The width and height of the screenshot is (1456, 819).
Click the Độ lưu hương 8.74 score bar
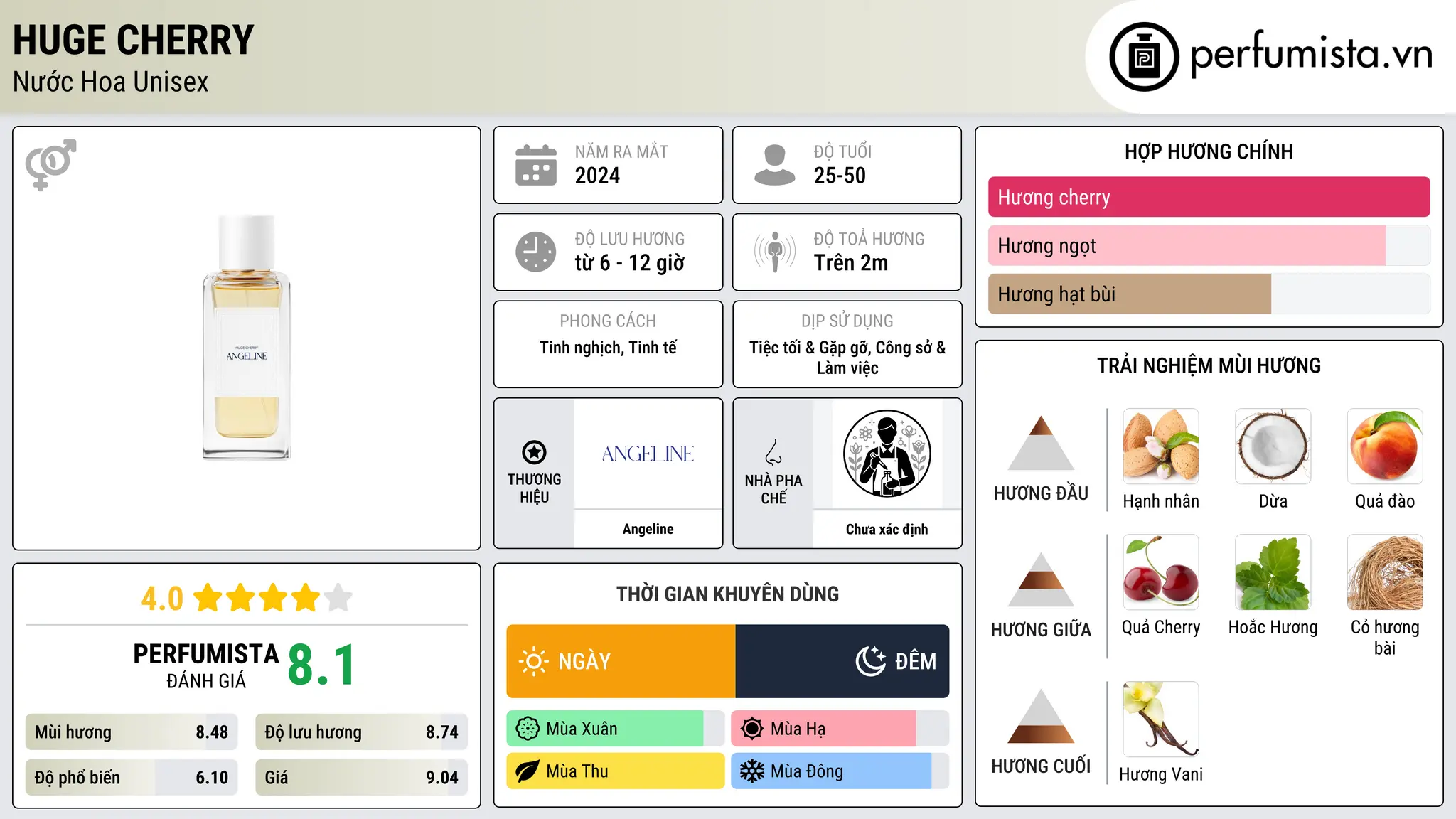362,732
